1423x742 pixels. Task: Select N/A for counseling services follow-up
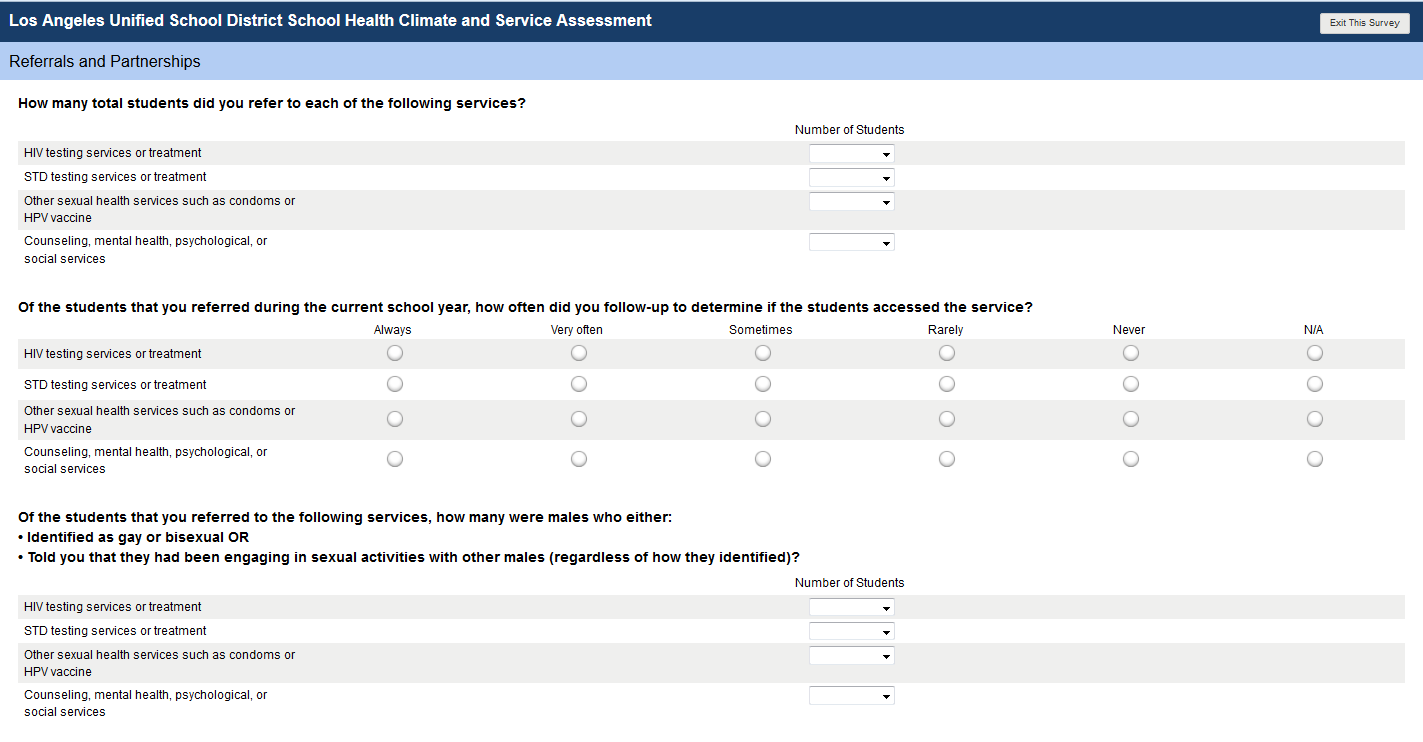[x=1315, y=459]
